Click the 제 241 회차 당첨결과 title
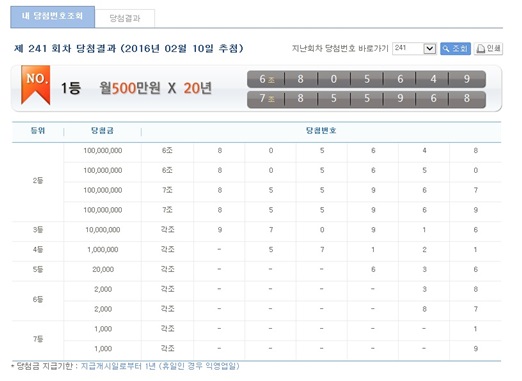The height and width of the screenshot is (381, 522). point(65,49)
